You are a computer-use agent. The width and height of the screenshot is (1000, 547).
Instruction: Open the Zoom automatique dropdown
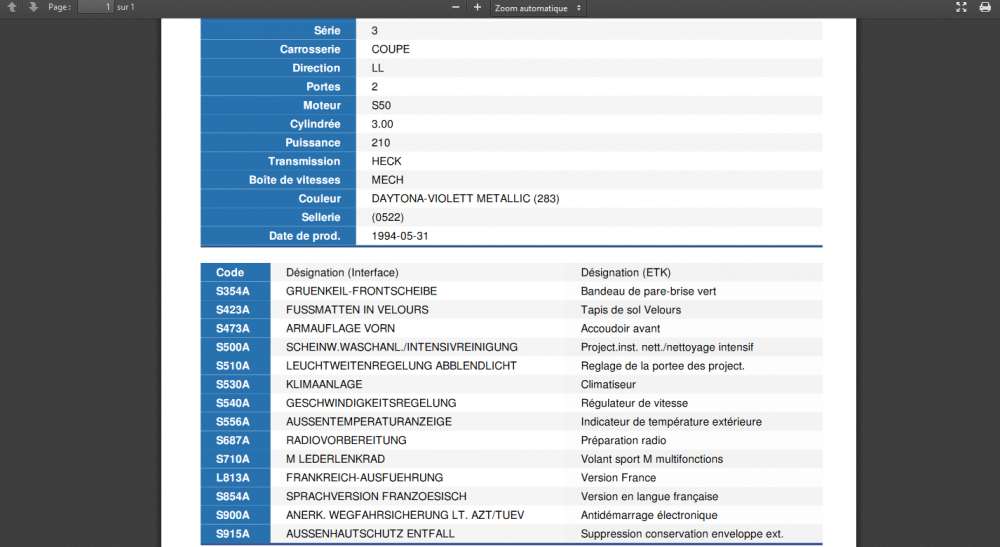(x=538, y=8)
